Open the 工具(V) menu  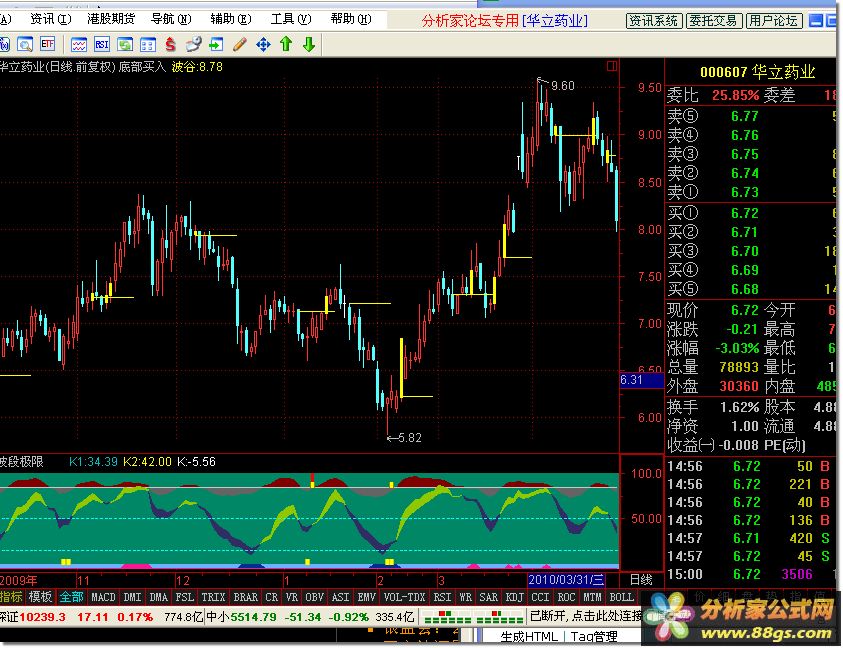coord(291,19)
